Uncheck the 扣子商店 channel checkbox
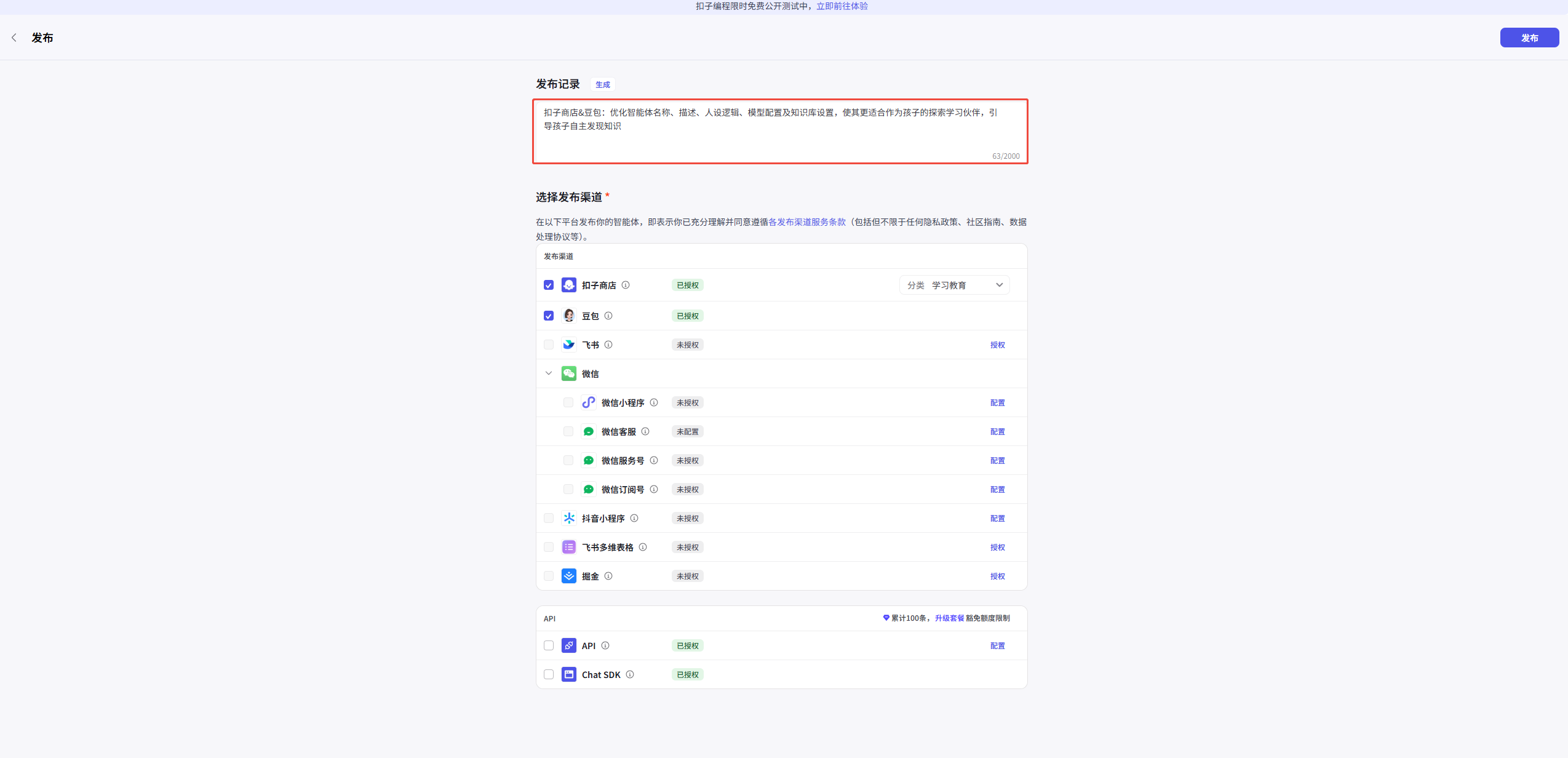 point(549,285)
